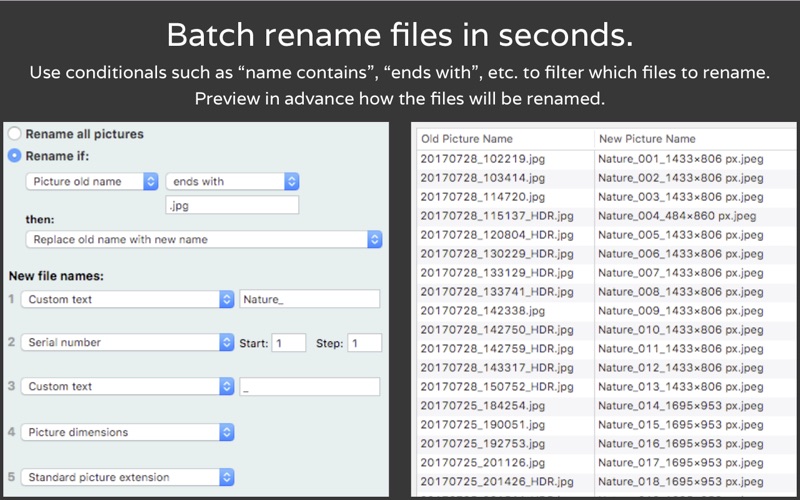The height and width of the screenshot is (500, 800).
Task: Click the Nature_ custom text field
Action: click(x=310, y=299)
